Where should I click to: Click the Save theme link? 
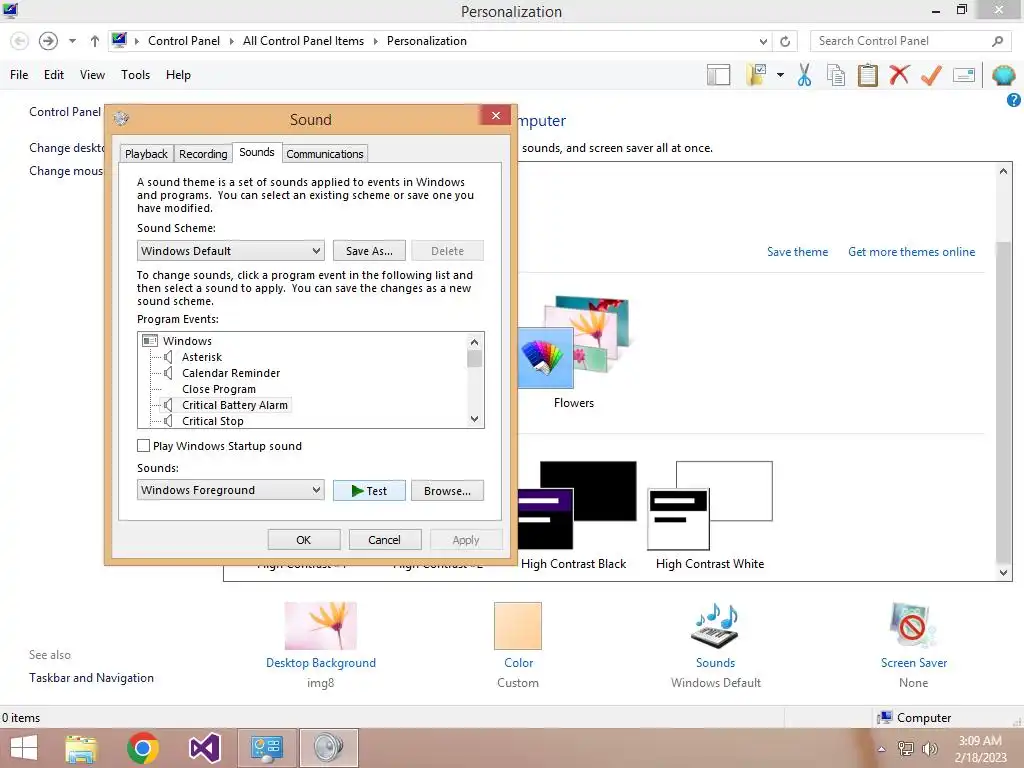pos(797,252)
